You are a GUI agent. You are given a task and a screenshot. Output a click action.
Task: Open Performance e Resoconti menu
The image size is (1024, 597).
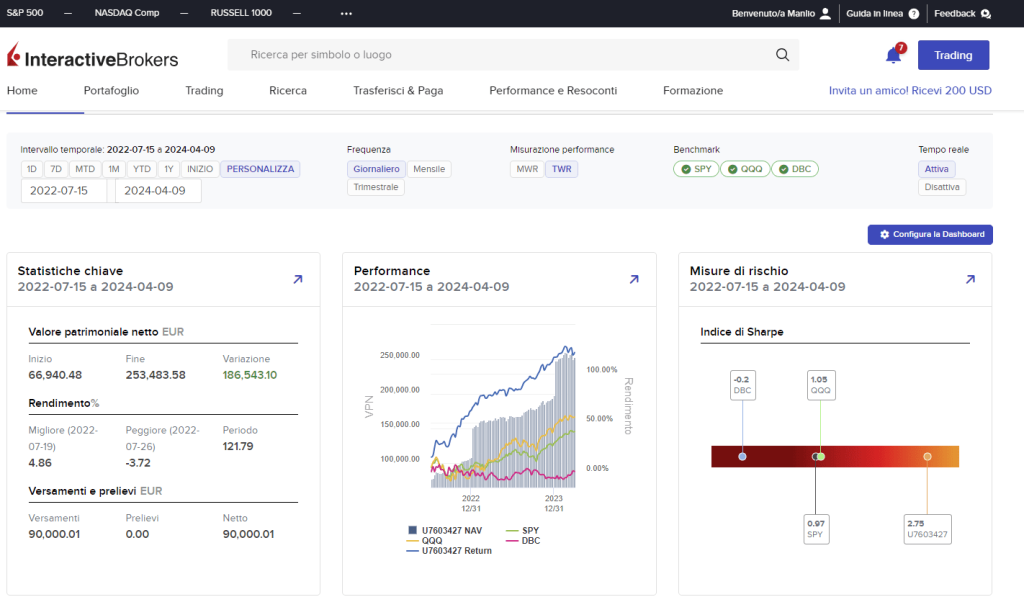pyautogui.click(x=553, y=91)
